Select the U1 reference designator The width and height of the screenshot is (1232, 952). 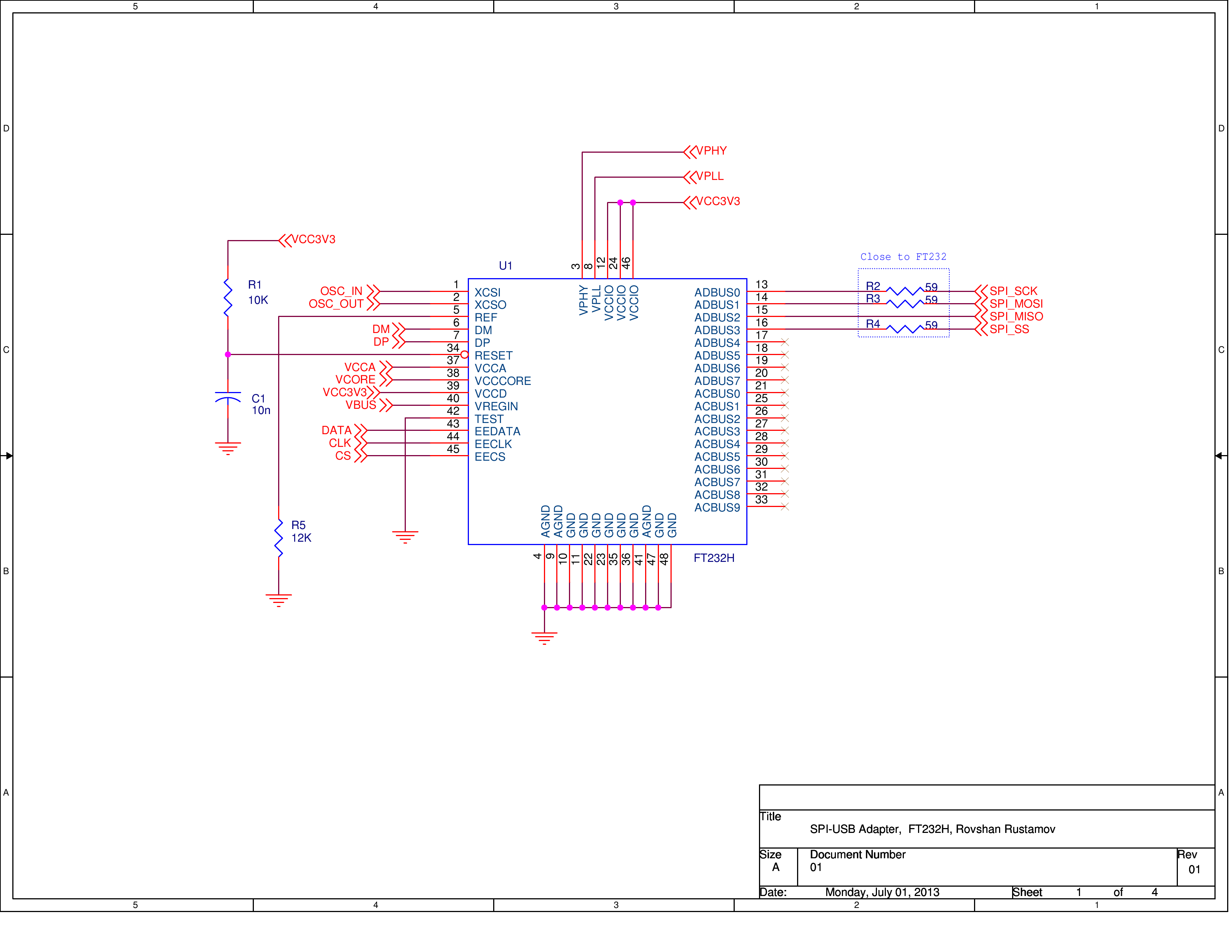[505, 266]
